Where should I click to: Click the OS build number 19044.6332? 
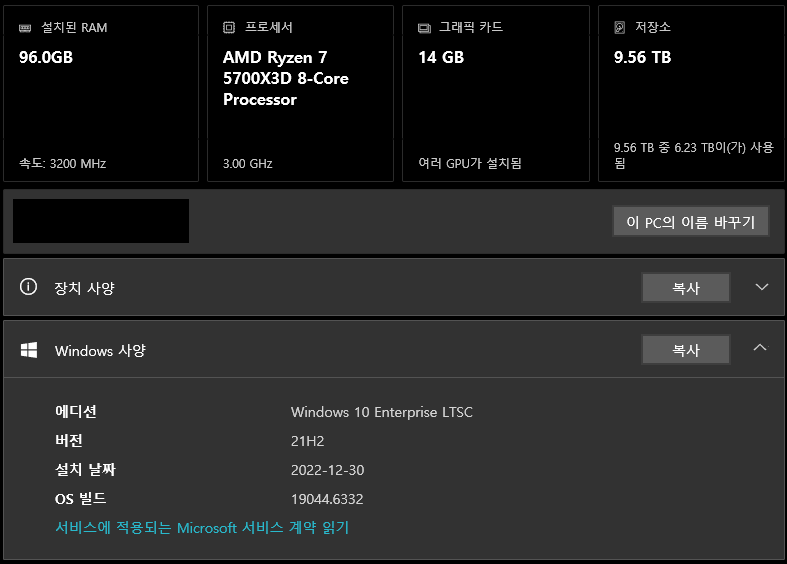327,498
